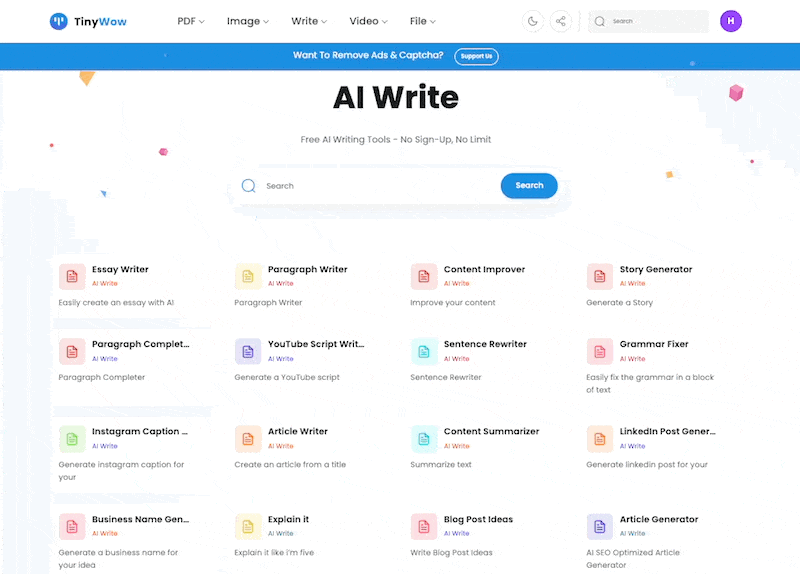Open the Explain it tool title
The image size is (800, 574).
coord(288,519)
